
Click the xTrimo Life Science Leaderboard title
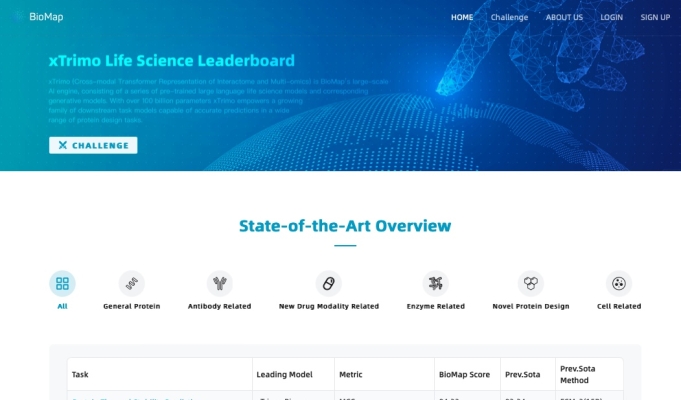(x=172, y=60)
